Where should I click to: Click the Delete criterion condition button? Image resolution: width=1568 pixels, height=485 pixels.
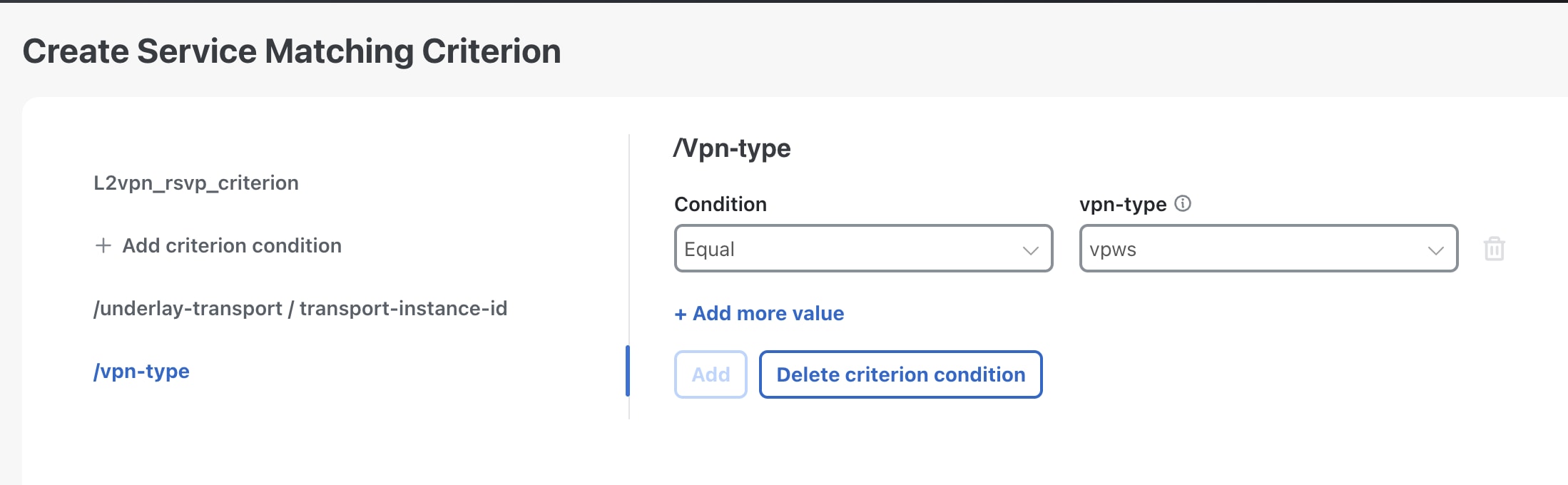point(900,374)
